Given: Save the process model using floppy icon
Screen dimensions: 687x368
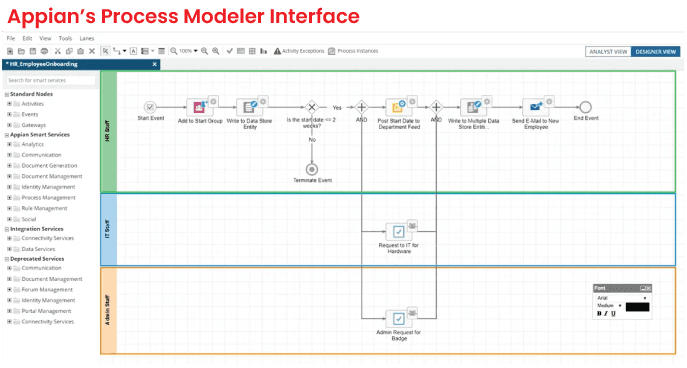Looking at the screenshot, I should point(33,51).
